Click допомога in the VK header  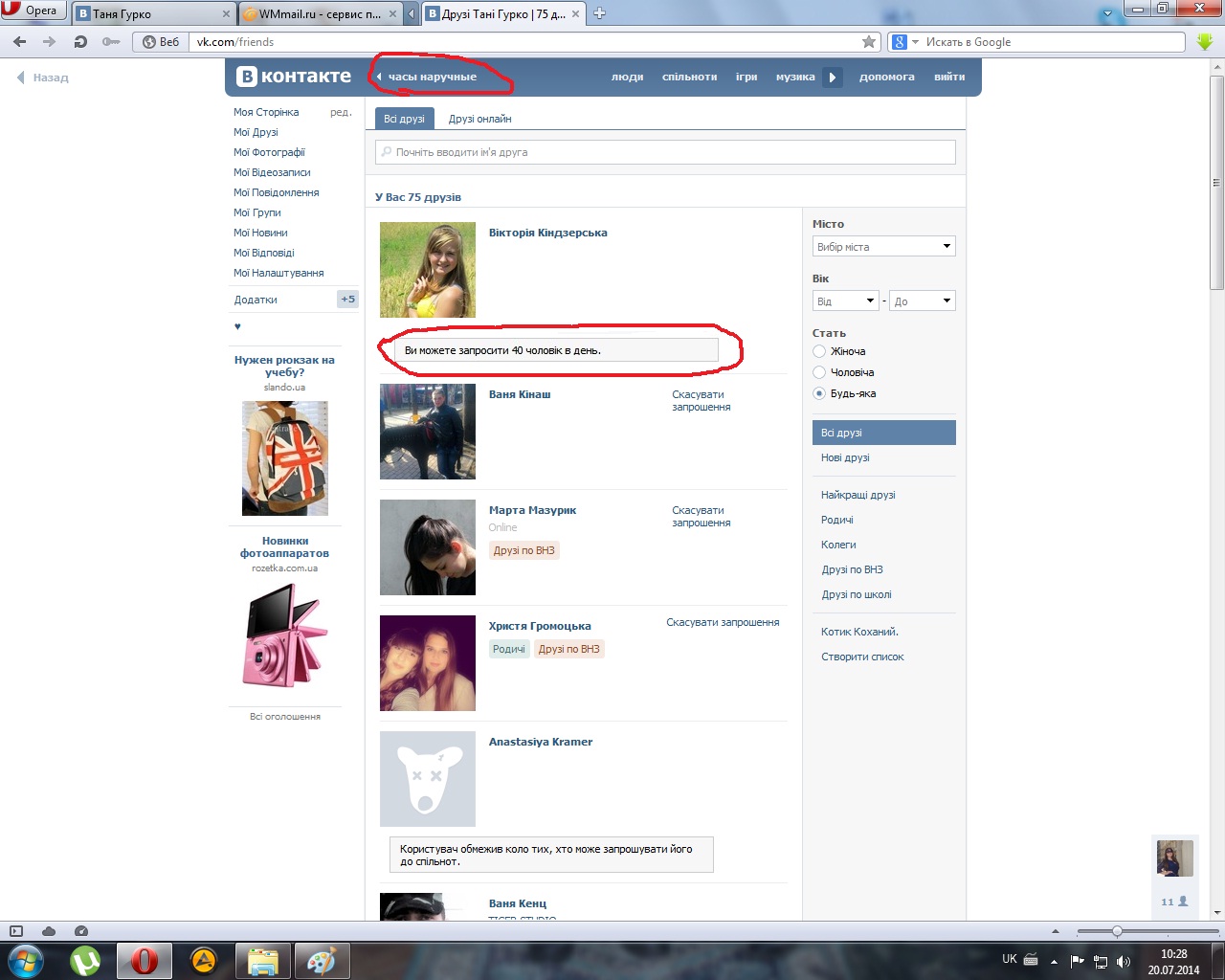887,78
